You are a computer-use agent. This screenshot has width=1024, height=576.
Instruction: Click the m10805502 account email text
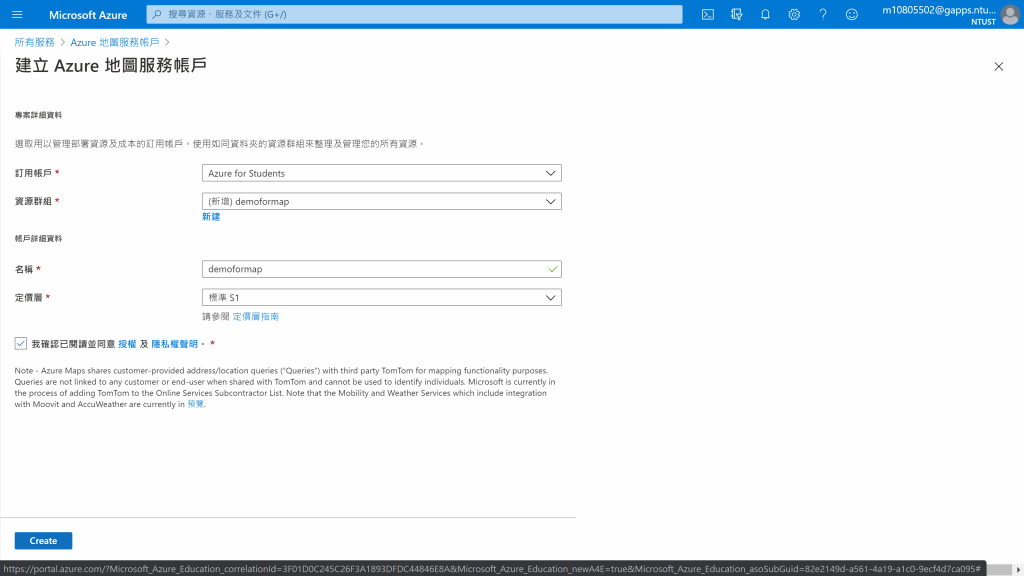click(x=938, y=10)
